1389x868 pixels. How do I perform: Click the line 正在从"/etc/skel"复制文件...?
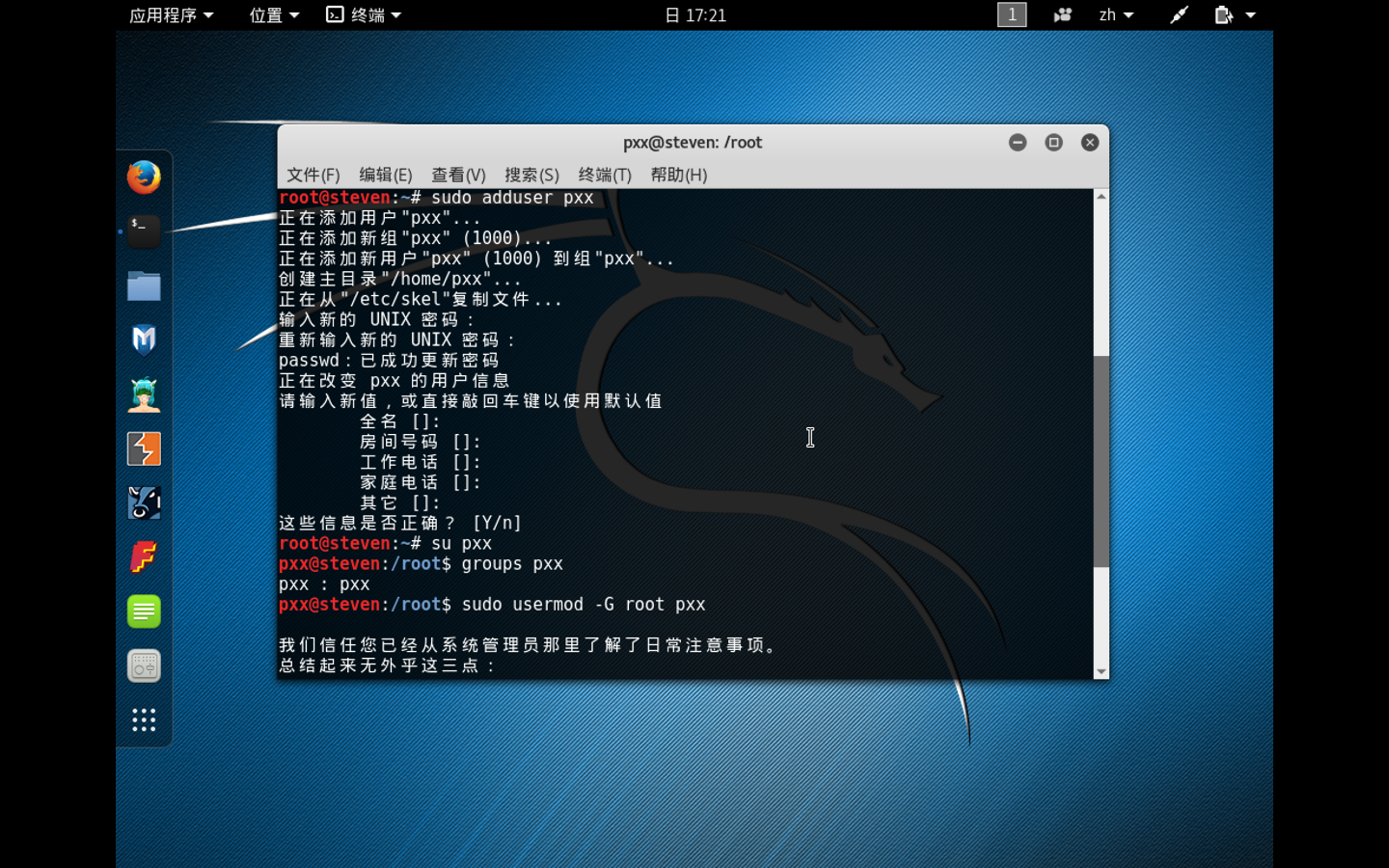[421, 299]
